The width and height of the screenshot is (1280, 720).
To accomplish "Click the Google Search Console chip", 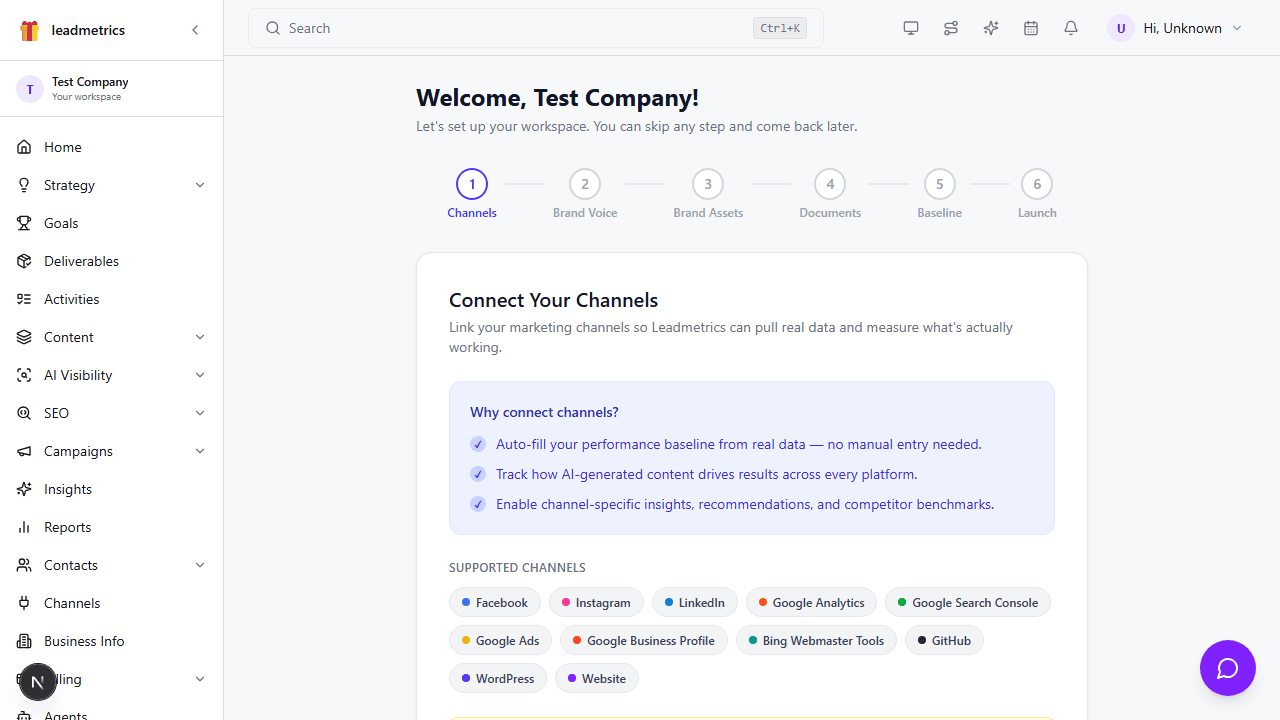I will pos(968,602).
